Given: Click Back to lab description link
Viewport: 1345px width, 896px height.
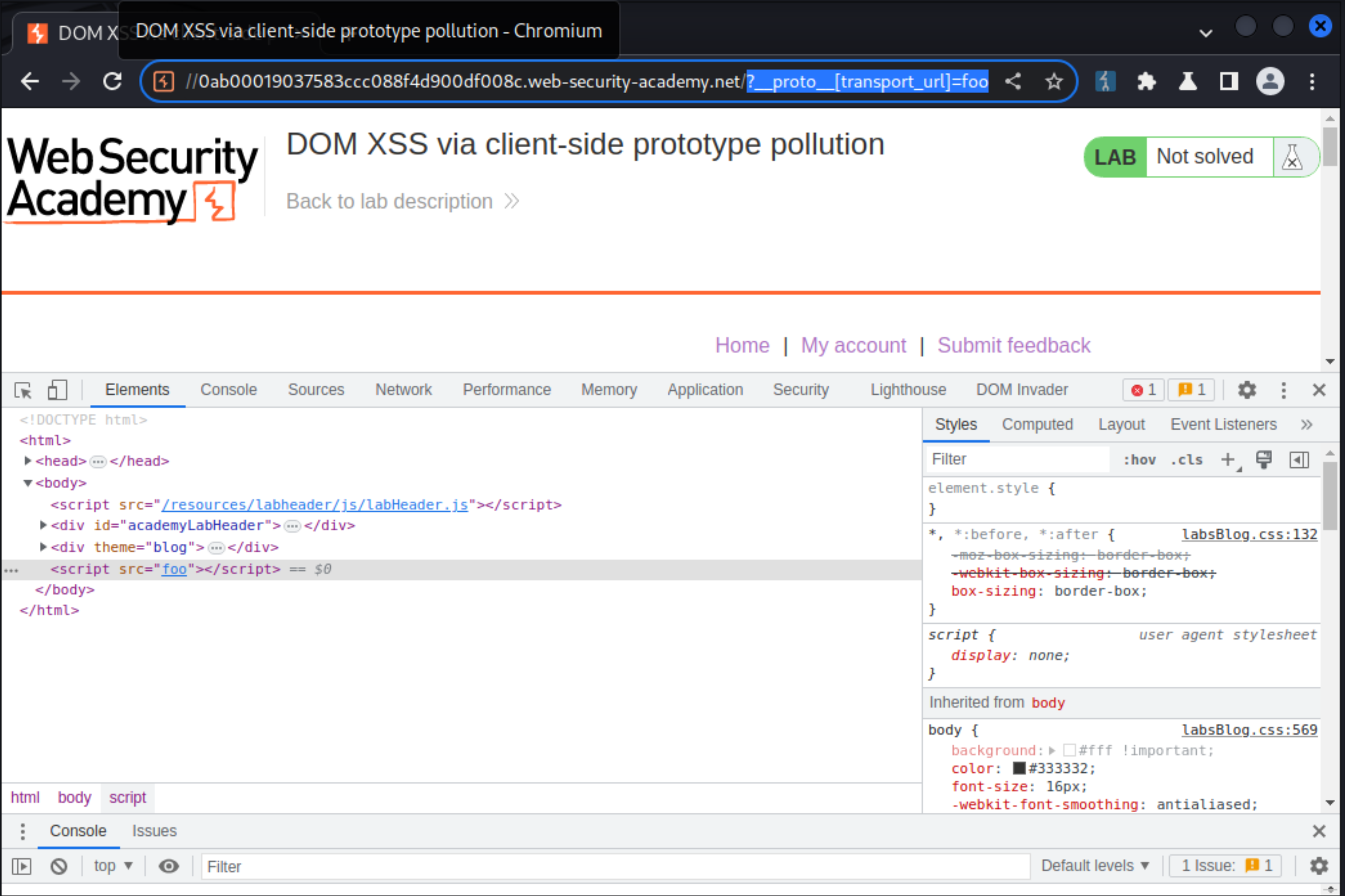Looking at the screenshot, I should (402, 202).
